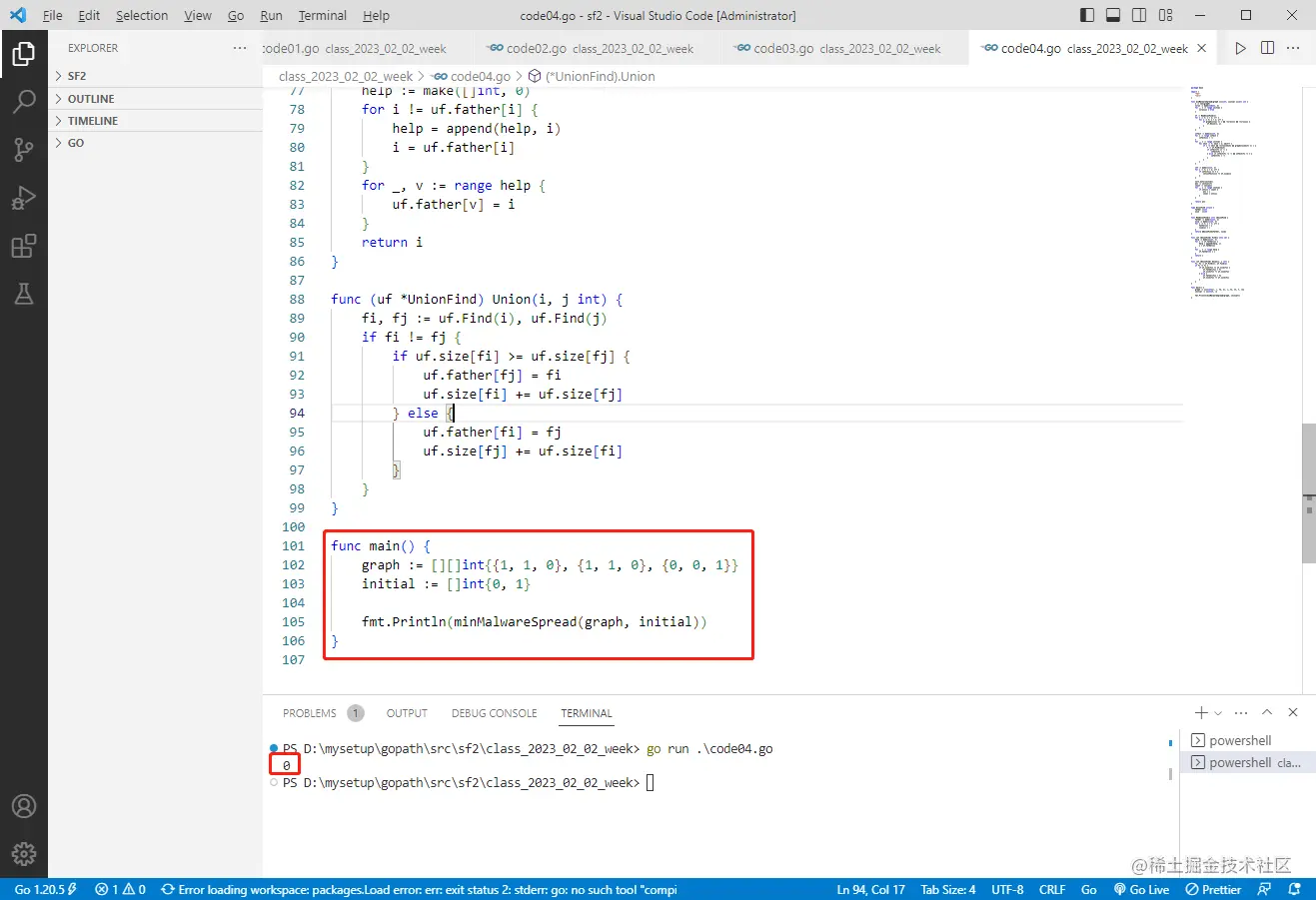Expand the SF2 folder section
The image size is (1316, 900).
pos(155,76)
